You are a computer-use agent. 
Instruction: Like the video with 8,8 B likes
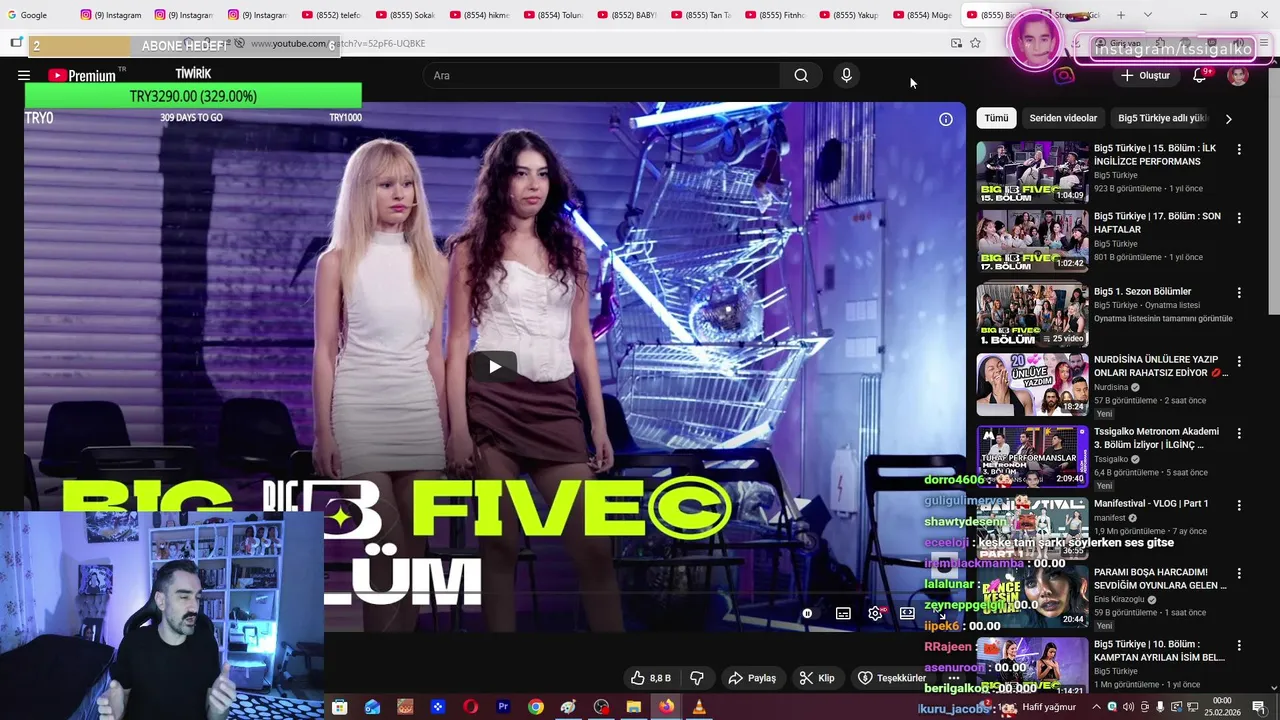[x=650, y=678]
